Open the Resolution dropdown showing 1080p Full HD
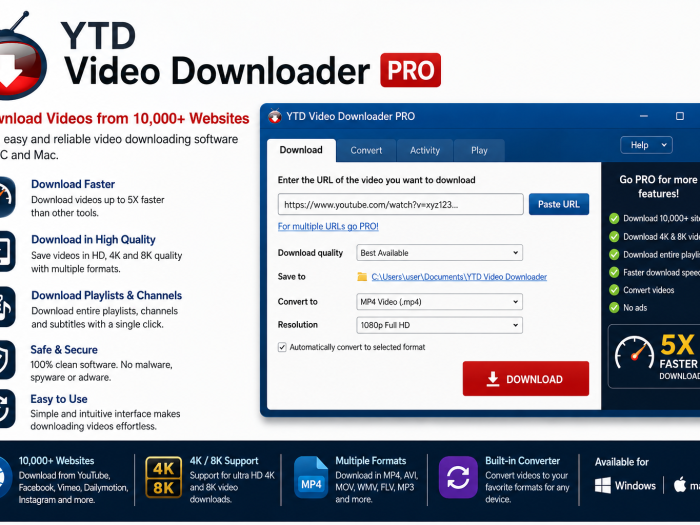The width and height of the screenshot is (700, 525). click(x=439, y=325)
